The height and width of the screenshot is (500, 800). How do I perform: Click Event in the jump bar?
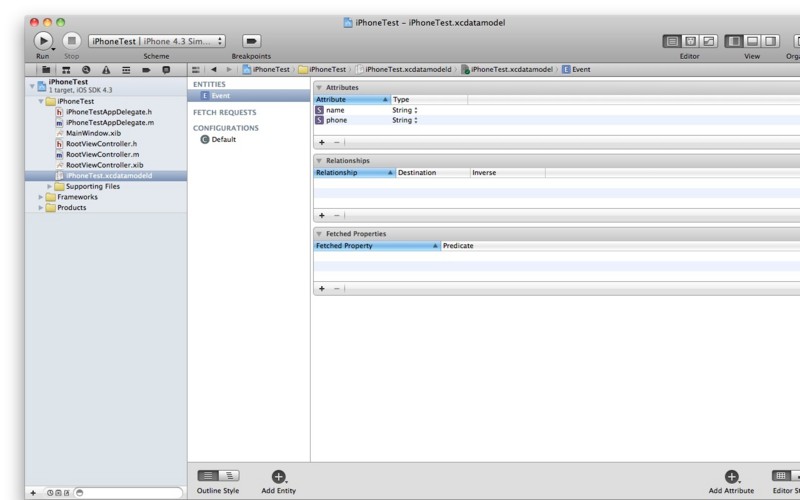[x=576, y=70]
